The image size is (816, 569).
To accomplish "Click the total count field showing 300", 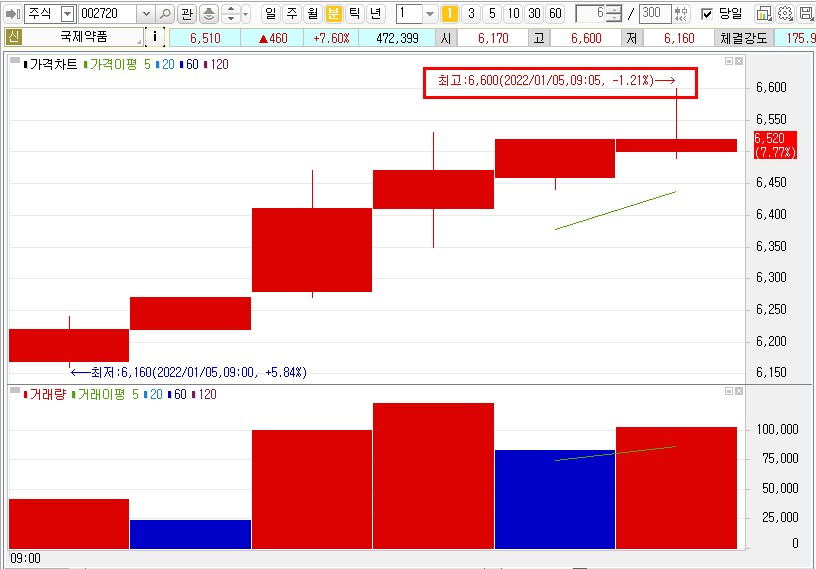I will coord(654,14).
